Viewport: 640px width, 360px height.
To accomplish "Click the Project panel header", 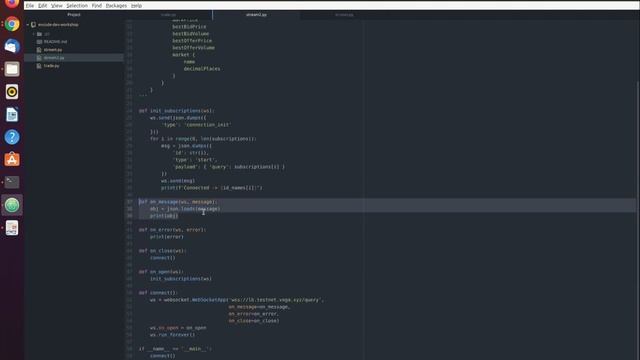I will (74, 15).
